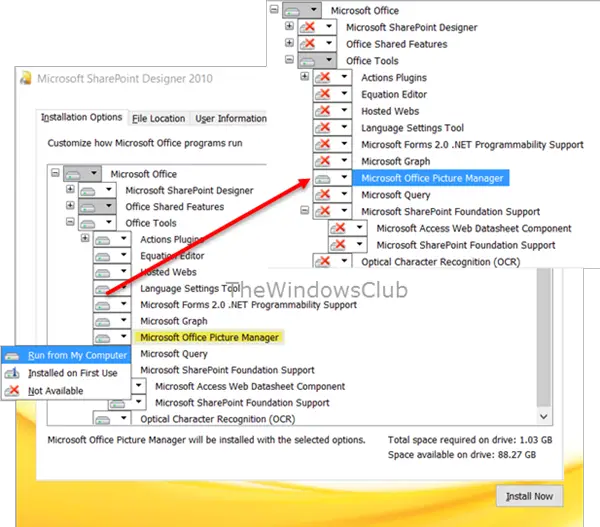Open the drive-icon dropdown beside Equation Editor
This screenshot has height=527, width=600.
click(124, 255)
